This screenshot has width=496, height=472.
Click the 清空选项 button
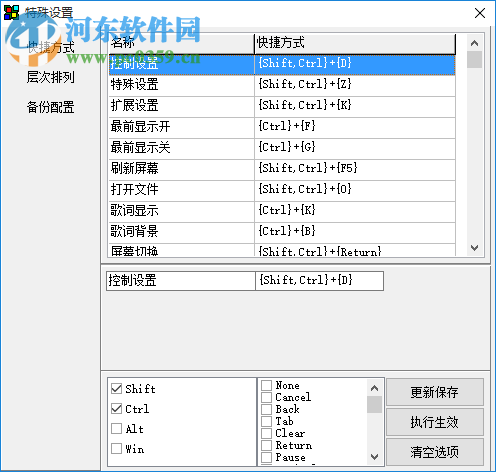click(x=435, y=452)
